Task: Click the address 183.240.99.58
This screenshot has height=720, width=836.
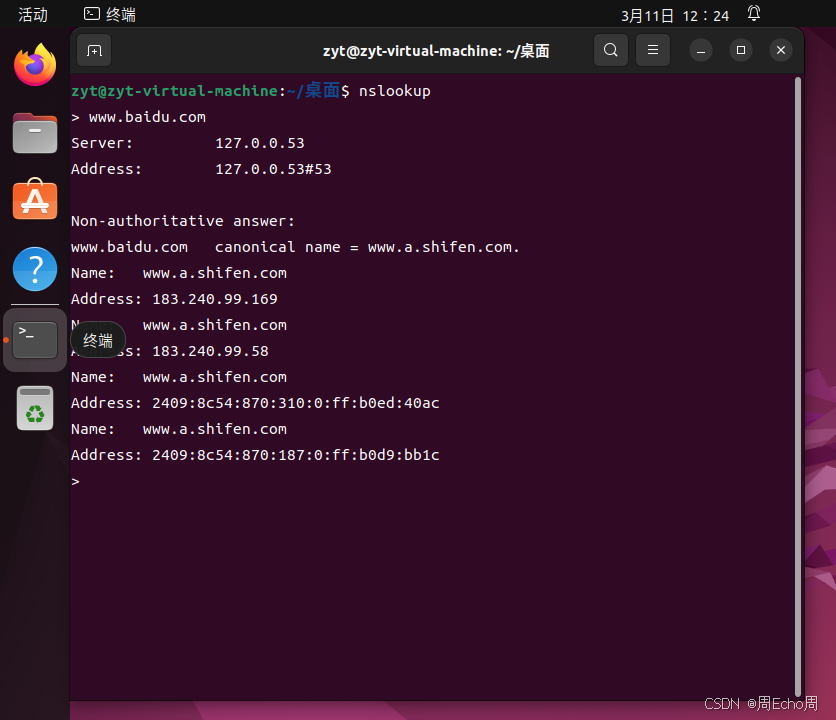Action: coord(211,351)
